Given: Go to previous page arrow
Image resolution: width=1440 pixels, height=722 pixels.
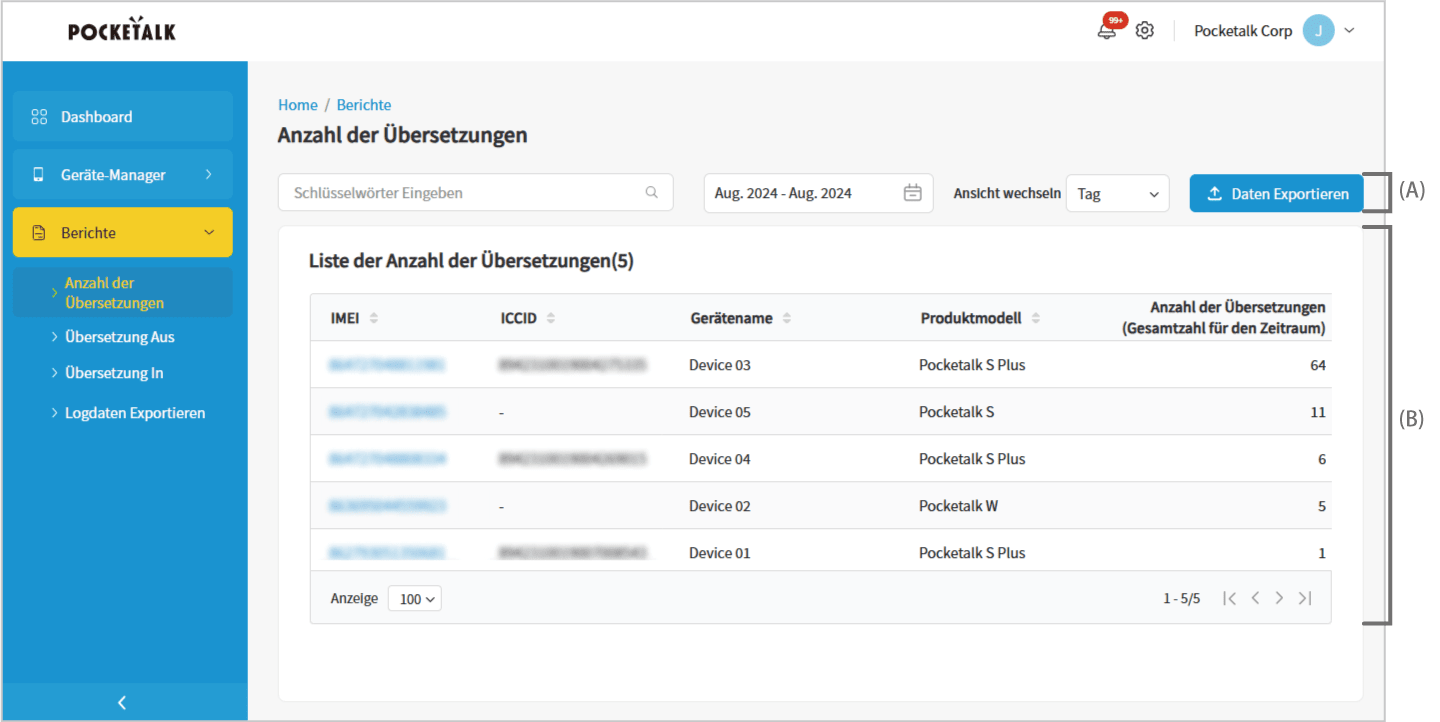Looking at the screenshot, I should coord(1255,598).
